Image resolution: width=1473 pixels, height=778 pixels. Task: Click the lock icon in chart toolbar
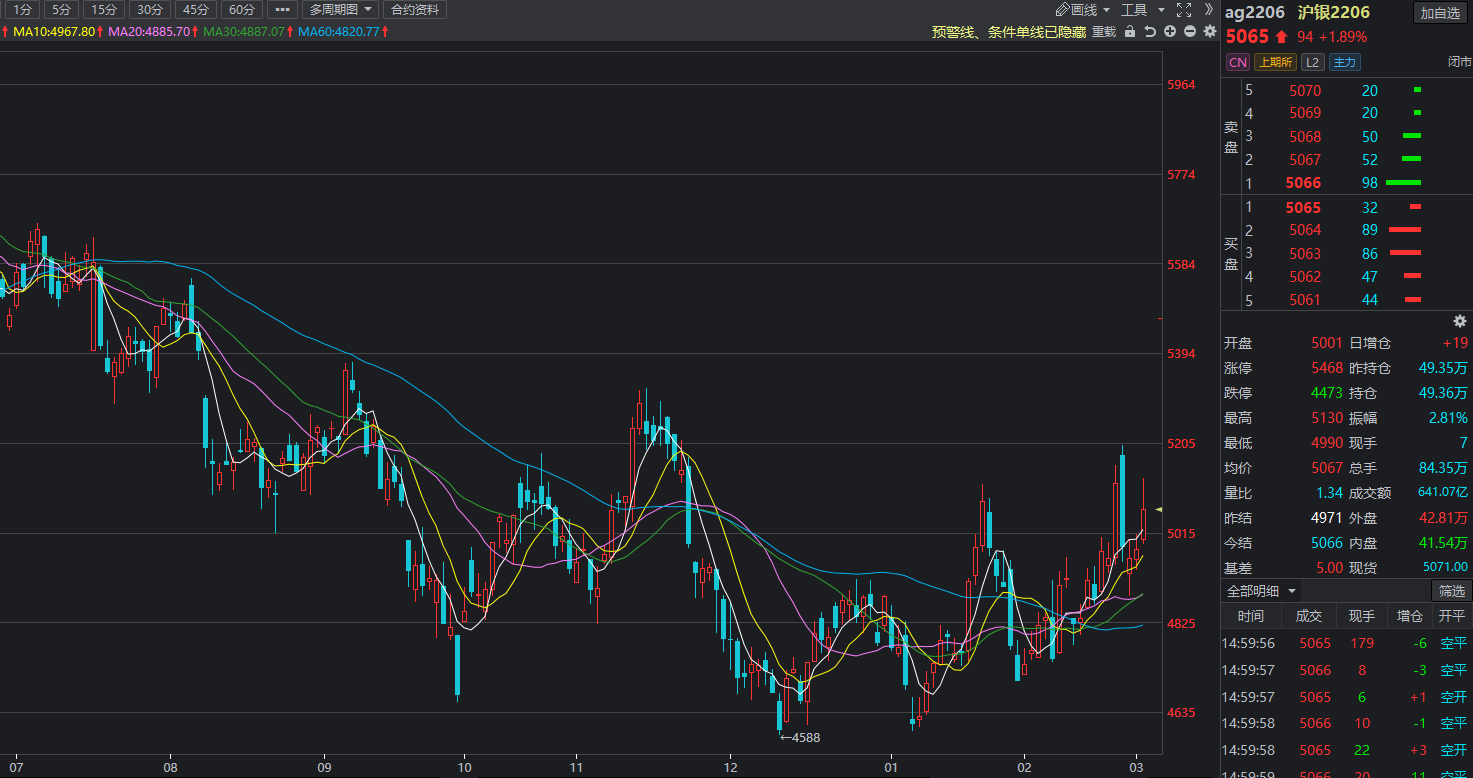click(x=1130, y=32)
